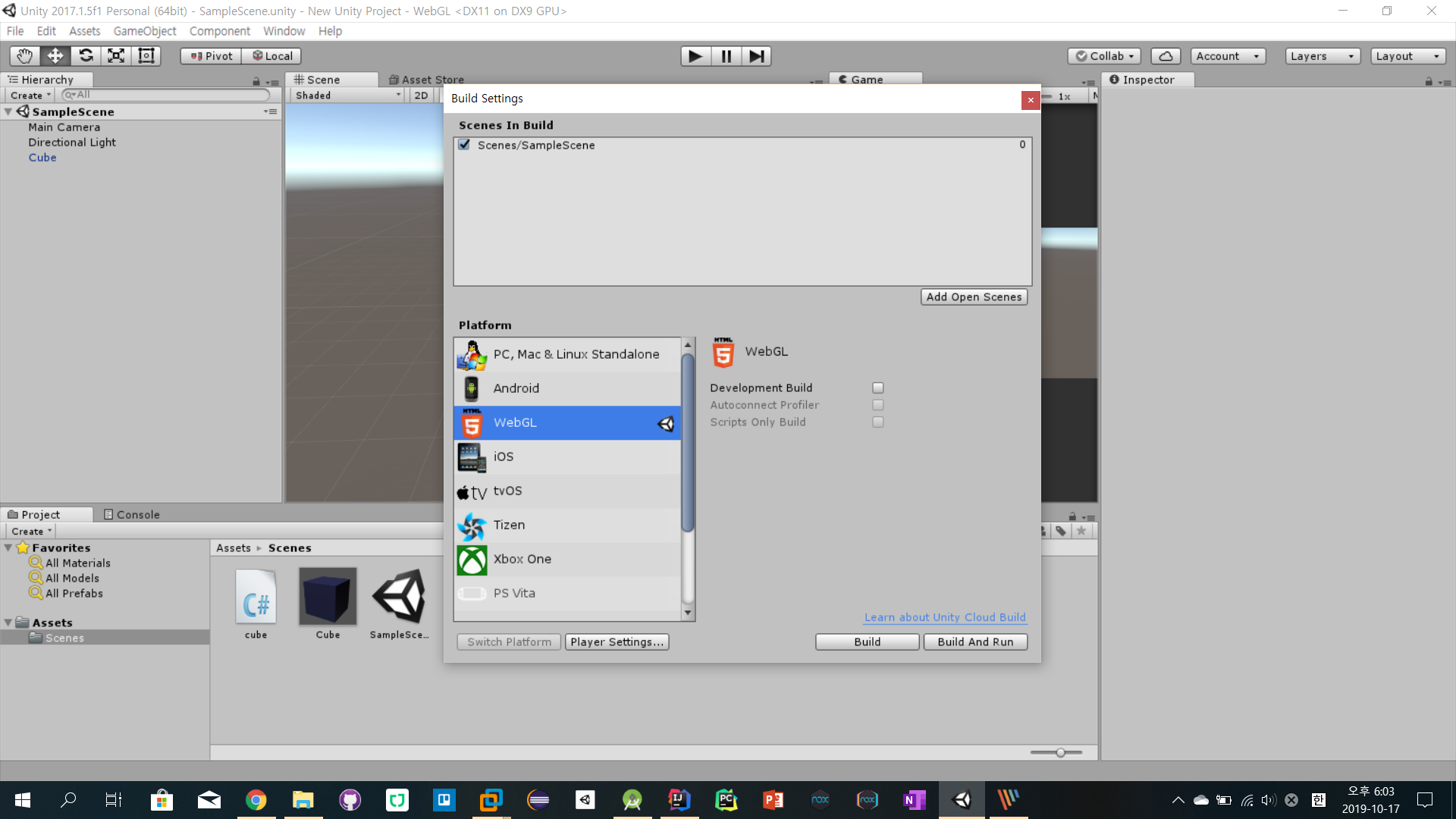Enable the Development Build checkbox
Screen dimensions: 1456x819
point(878,388)
